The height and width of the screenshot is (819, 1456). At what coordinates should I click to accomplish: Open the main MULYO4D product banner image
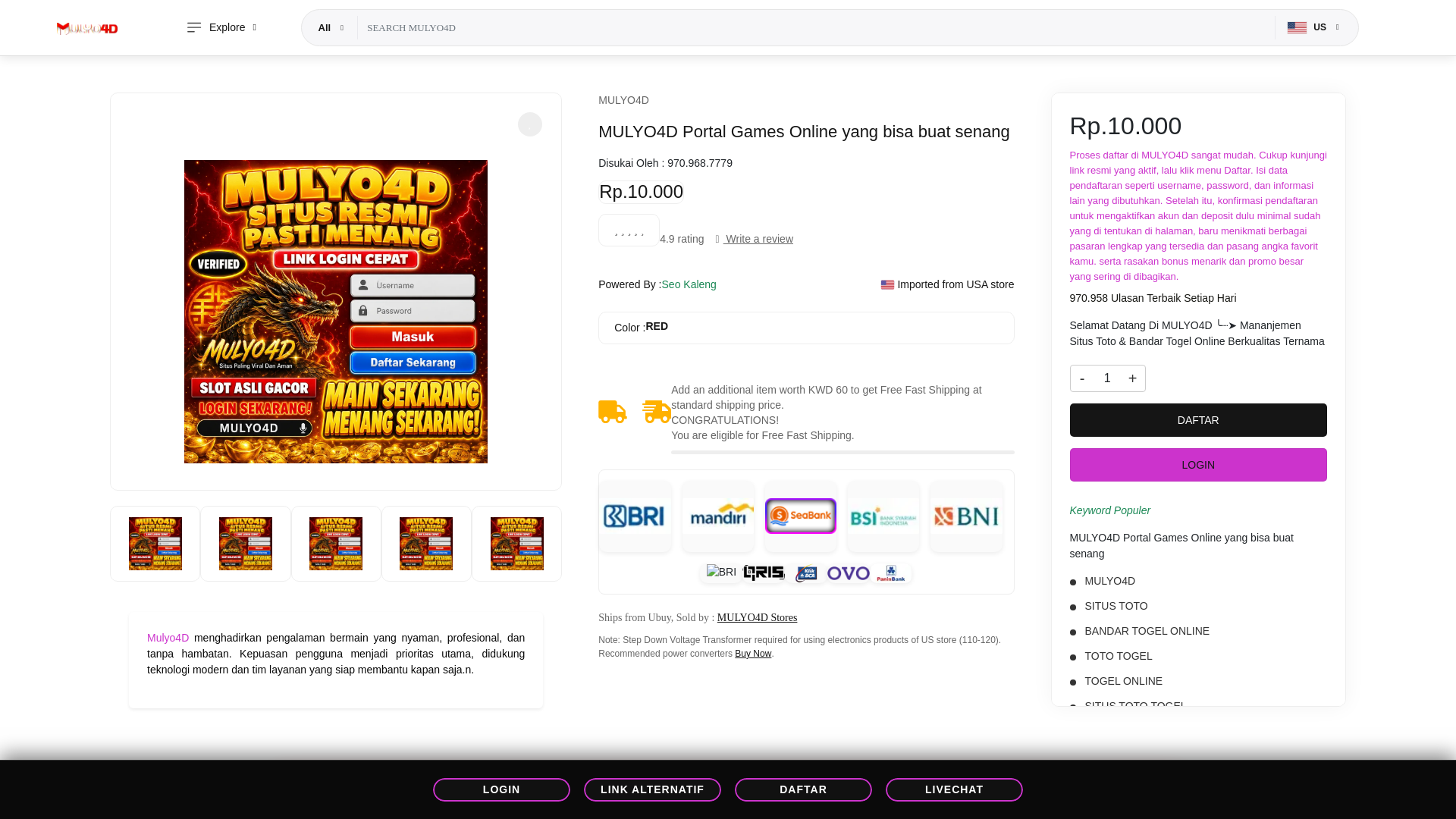click(x=336, y=312)
